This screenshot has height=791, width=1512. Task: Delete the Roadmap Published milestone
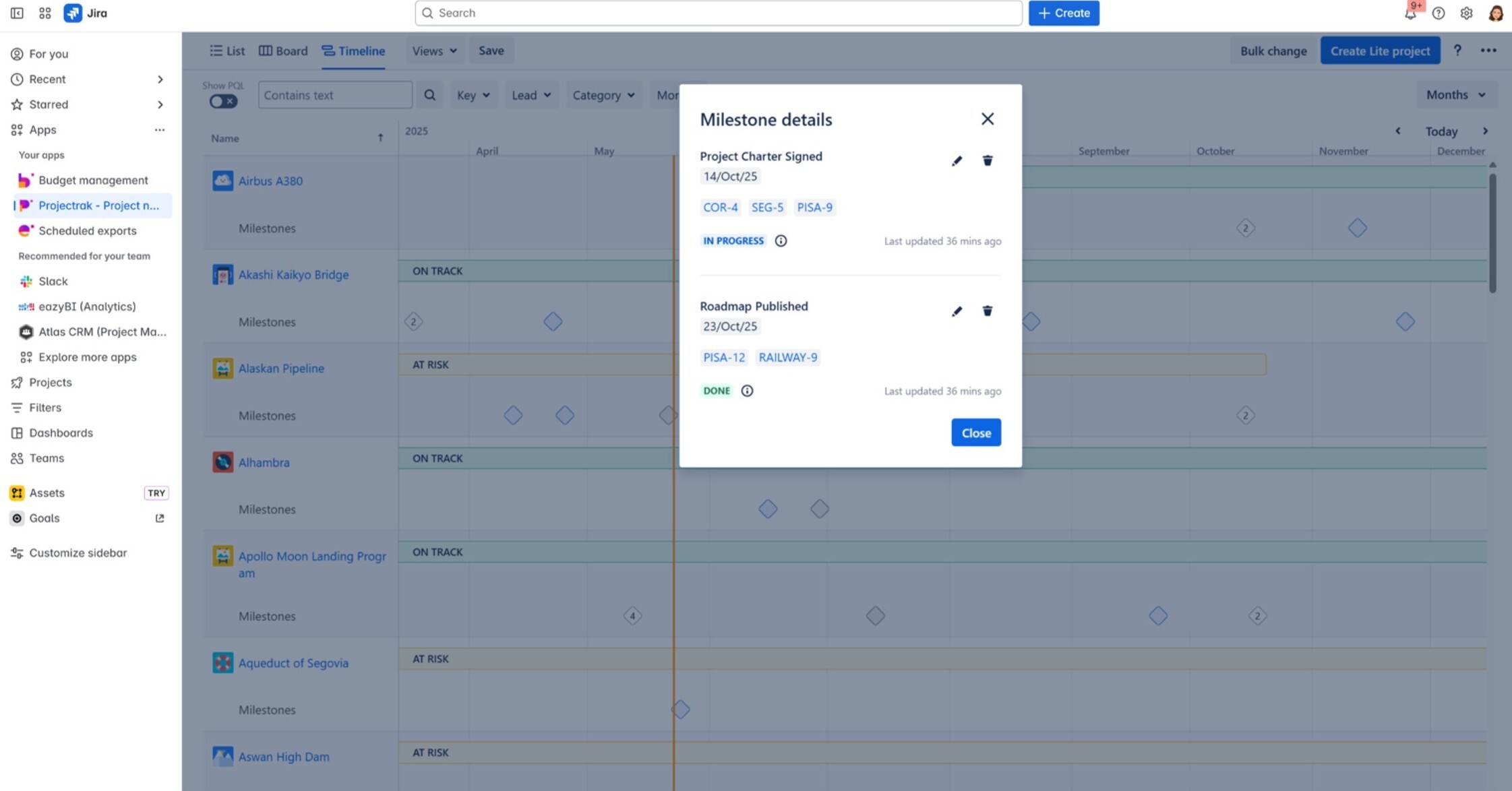(x=988, y=311)
